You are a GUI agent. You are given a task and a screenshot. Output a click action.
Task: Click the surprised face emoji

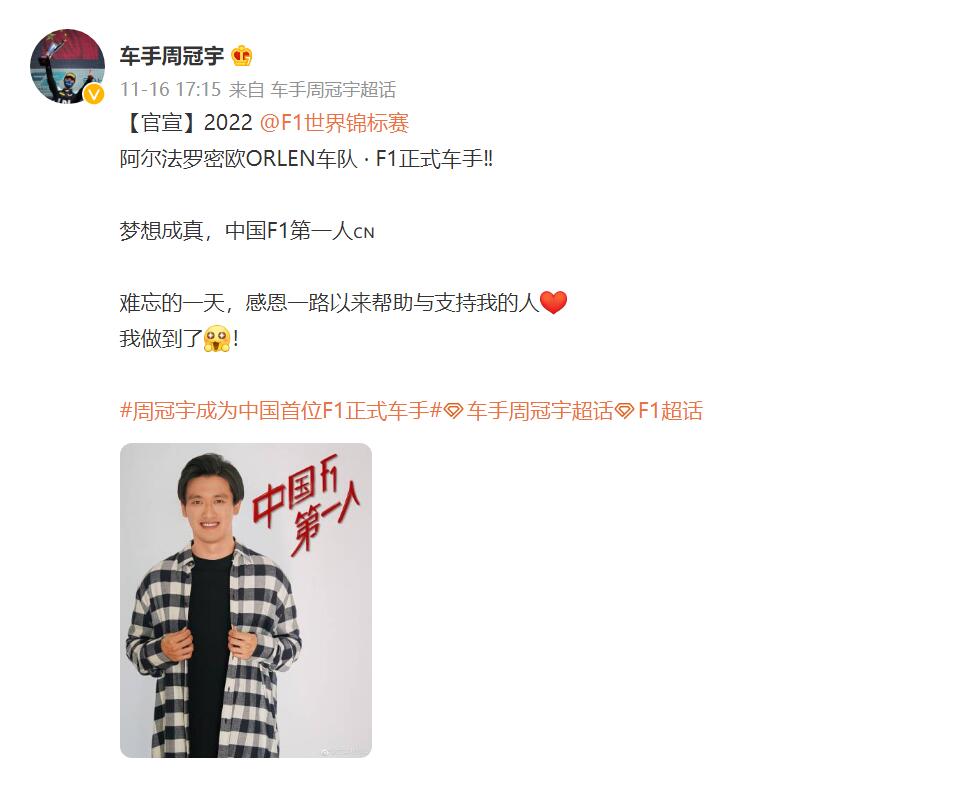(217, 339)
